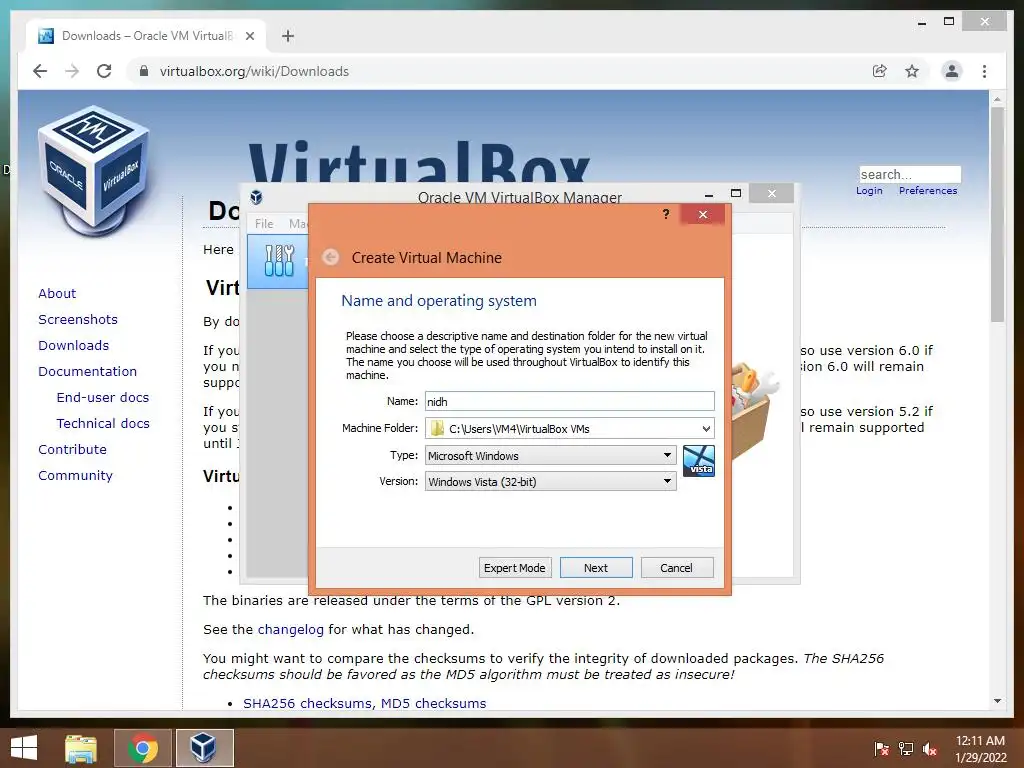Maximize the VirtualBox Manager window
Image resolution: width=1024 pixels, height=768 pixels.
click(736, 193)
